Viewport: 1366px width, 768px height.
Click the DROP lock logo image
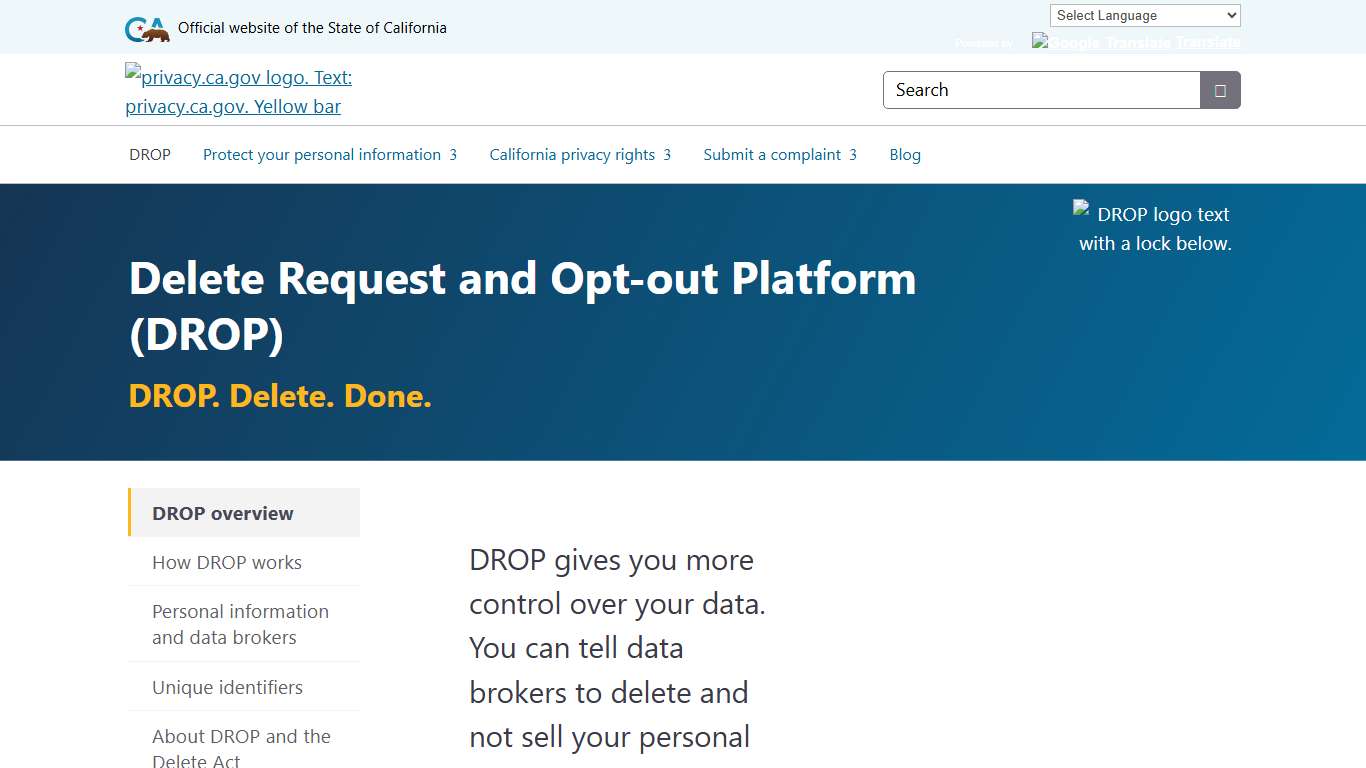pos(1150,227)
